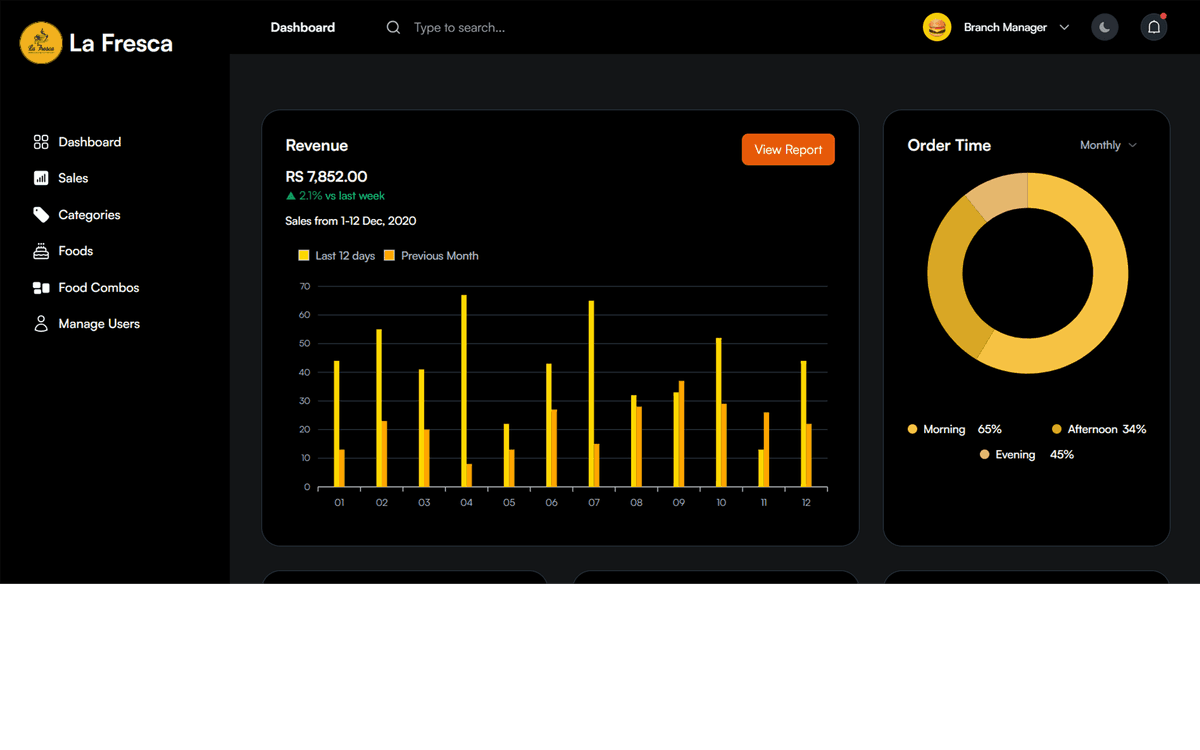Toggle the 'Last 12 days' legend item
The width and height of the screenshot is (1200, 750).
tap(336, 255)
